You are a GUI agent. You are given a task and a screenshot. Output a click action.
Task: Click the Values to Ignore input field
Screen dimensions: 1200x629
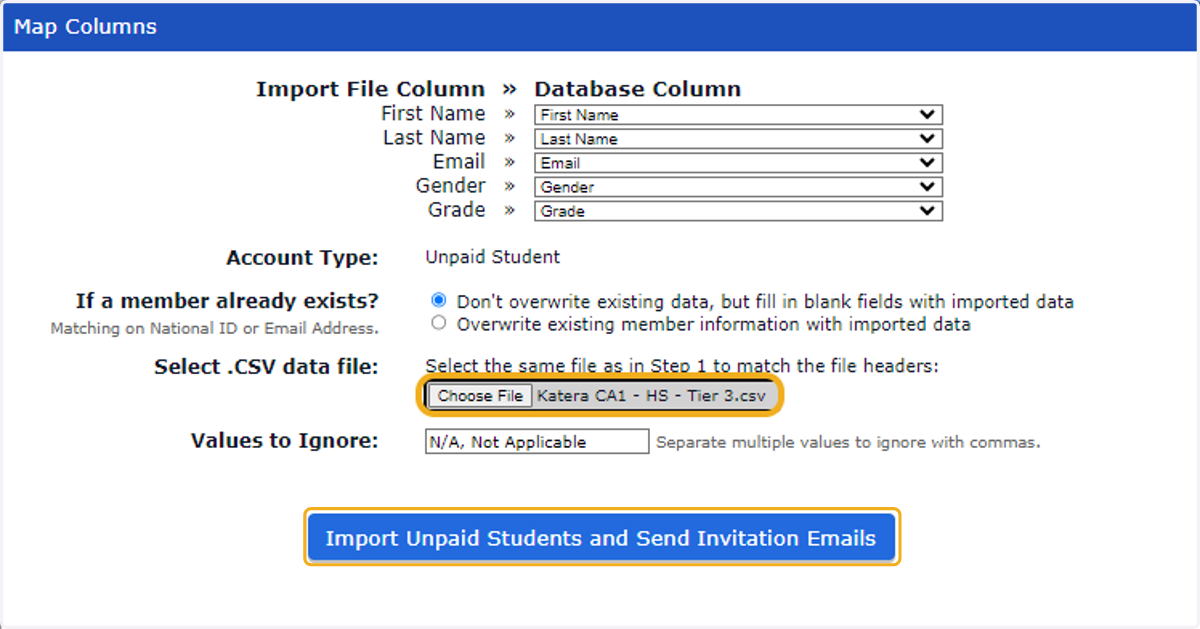[537, 441]
